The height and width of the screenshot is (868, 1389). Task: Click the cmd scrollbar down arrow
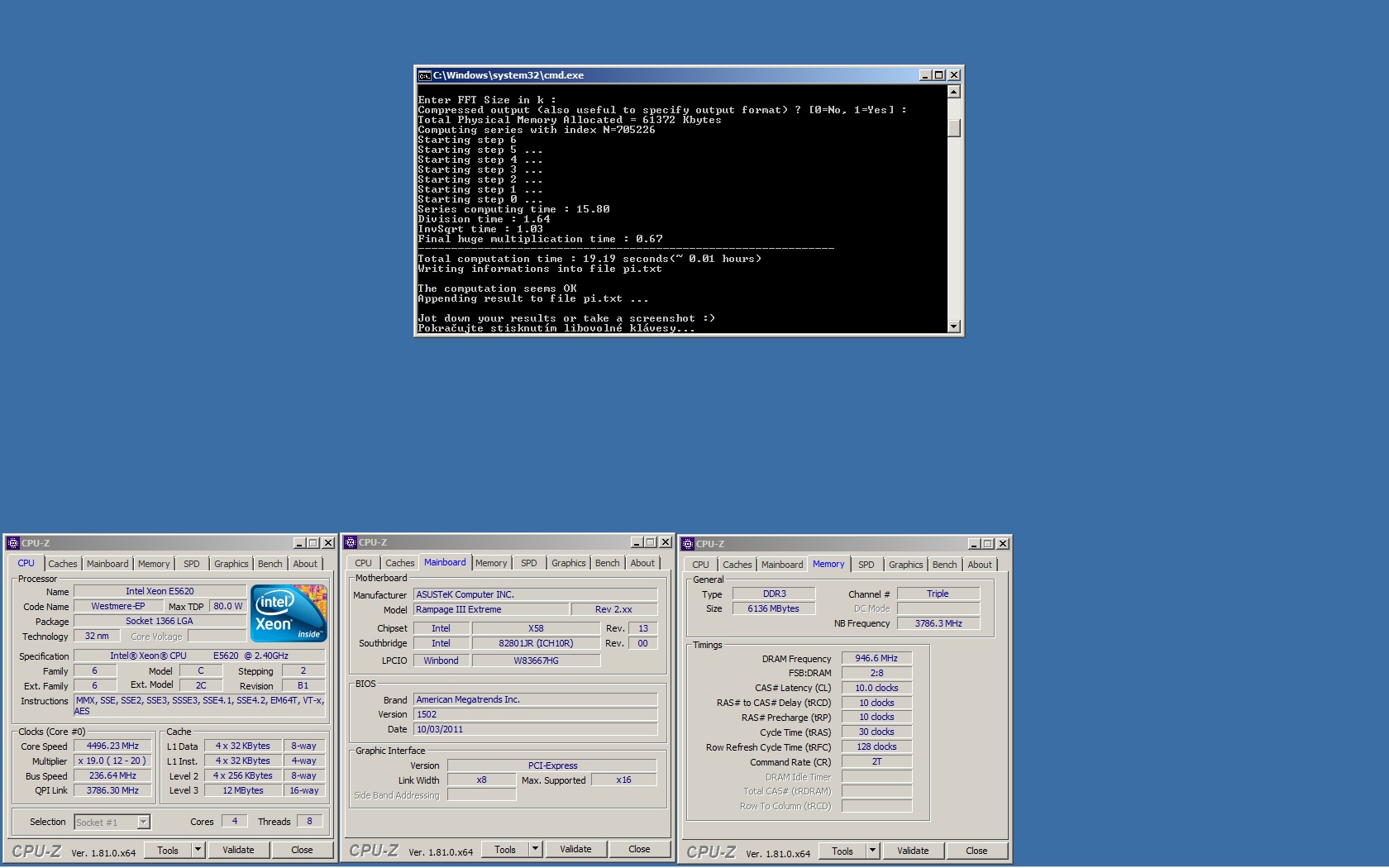[954, 327]
